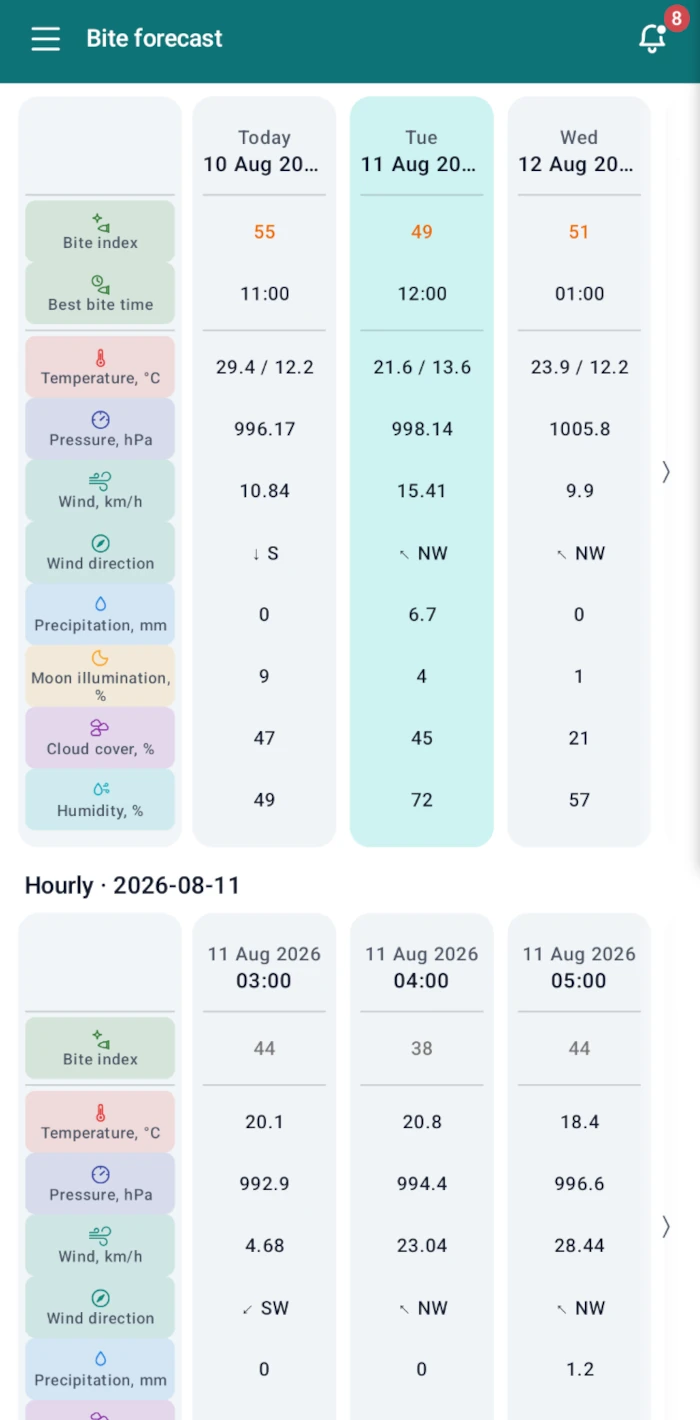Image resolution: width=700 pixels, height=1420 pixels.
Task: Tap the daily Precipitation, mm label
Action: pyautogui.click(x=100, y=625)
